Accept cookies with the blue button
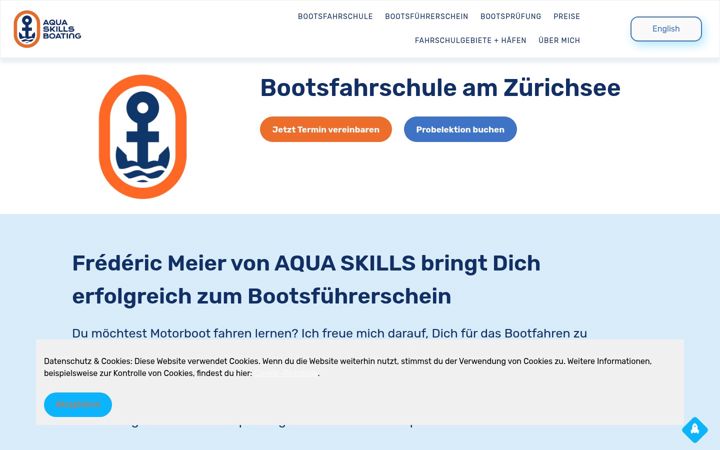Viewport: 720px width, 450px height. [x=78, y=405]
